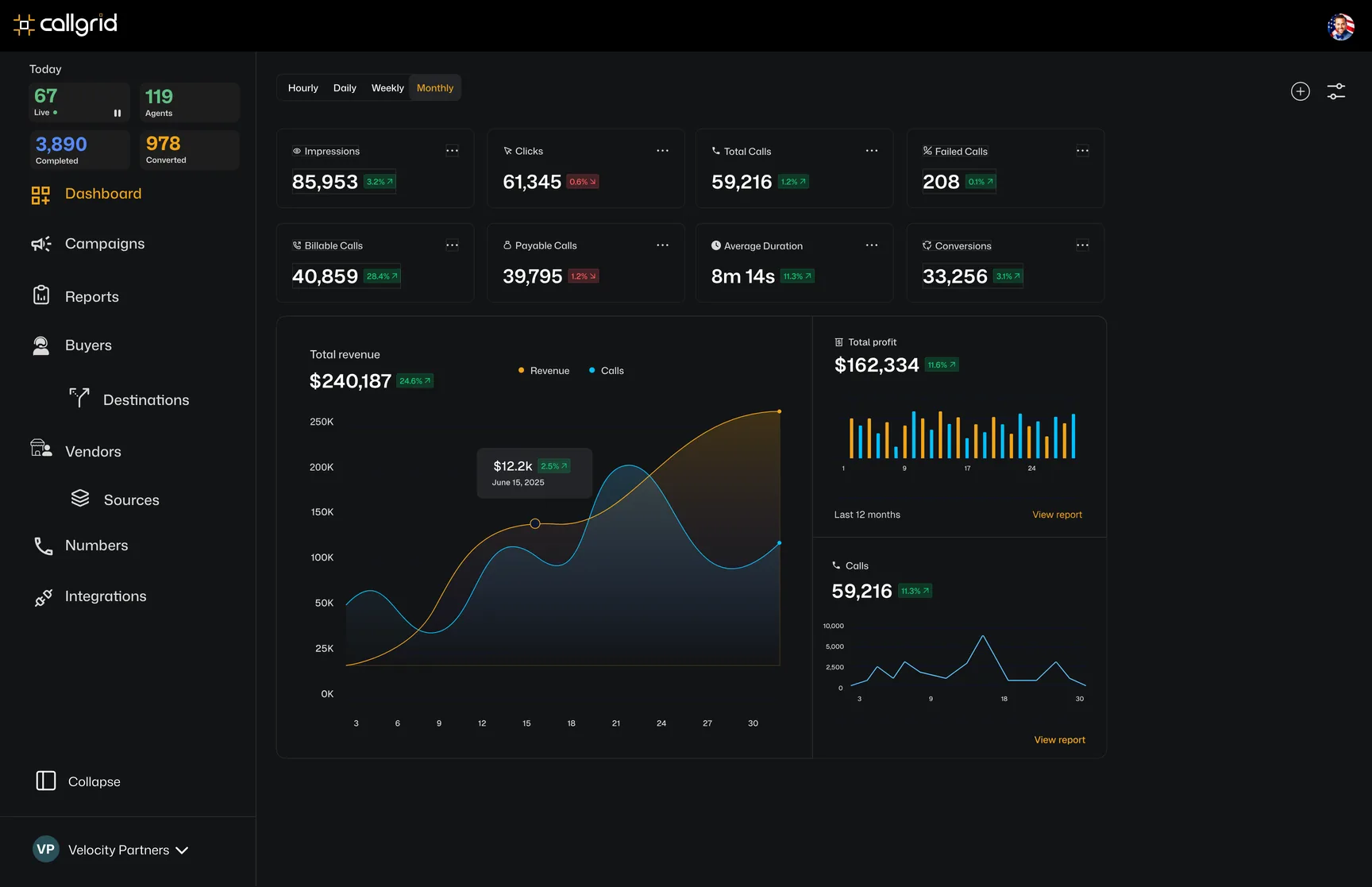The width and height of the screenshot is (1372, 887).
Task: Open Clicks card options menu
Action: pos(663,151)
